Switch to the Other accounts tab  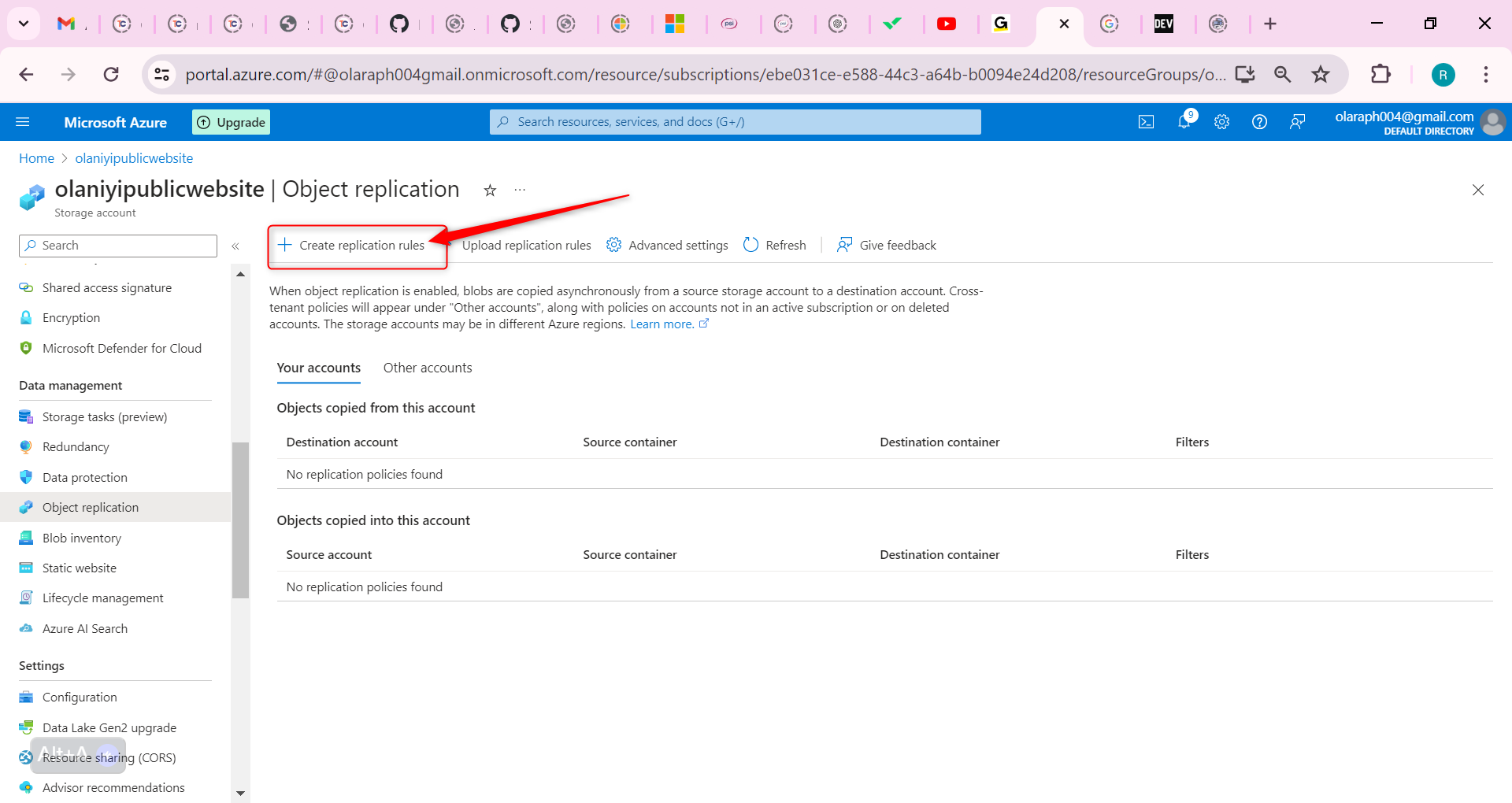(428, 368)
